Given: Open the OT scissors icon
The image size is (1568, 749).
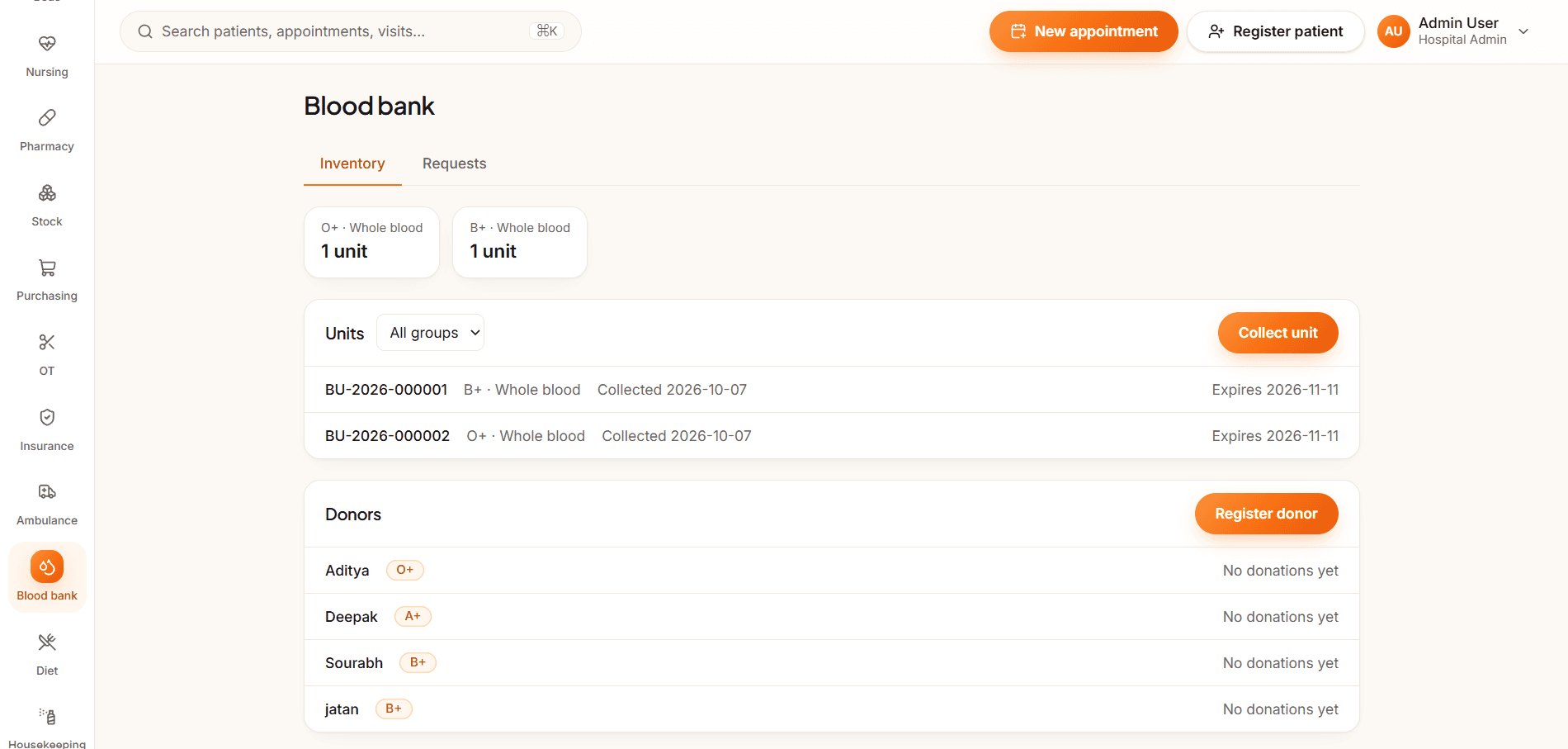Looking at the screenshot, I should pos(47,343).
